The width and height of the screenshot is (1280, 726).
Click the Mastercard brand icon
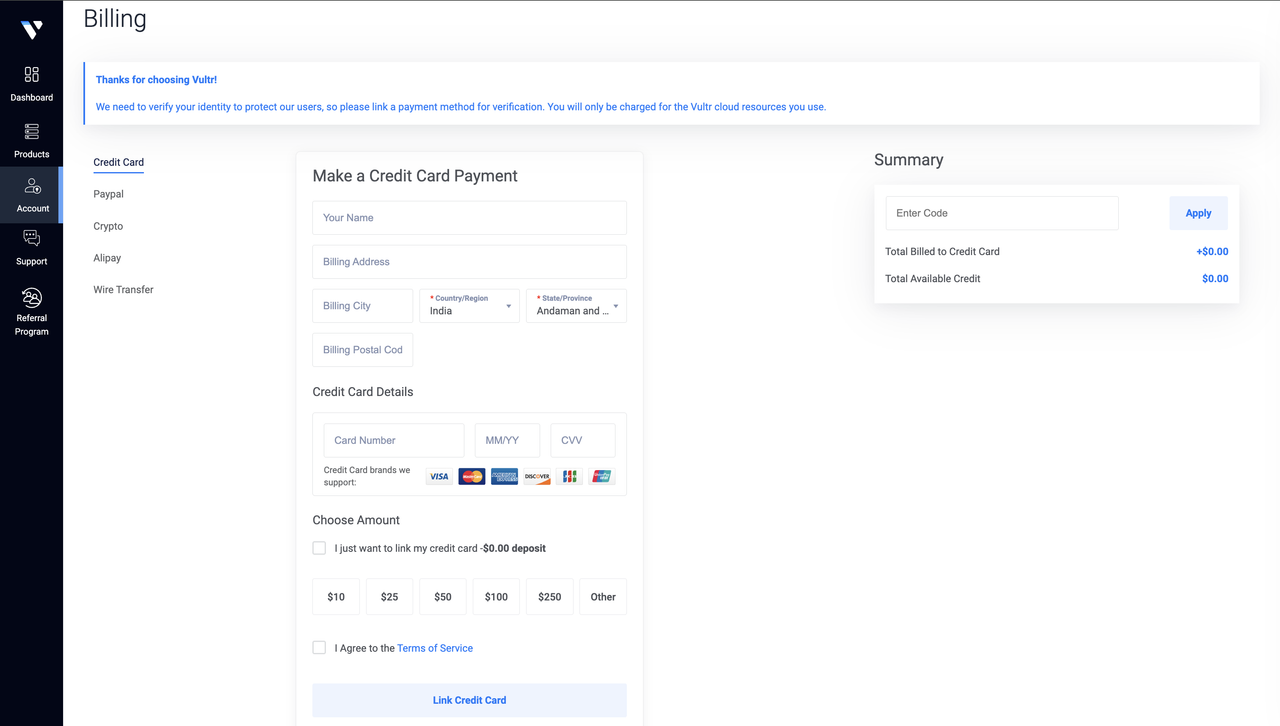click(471, 477)
